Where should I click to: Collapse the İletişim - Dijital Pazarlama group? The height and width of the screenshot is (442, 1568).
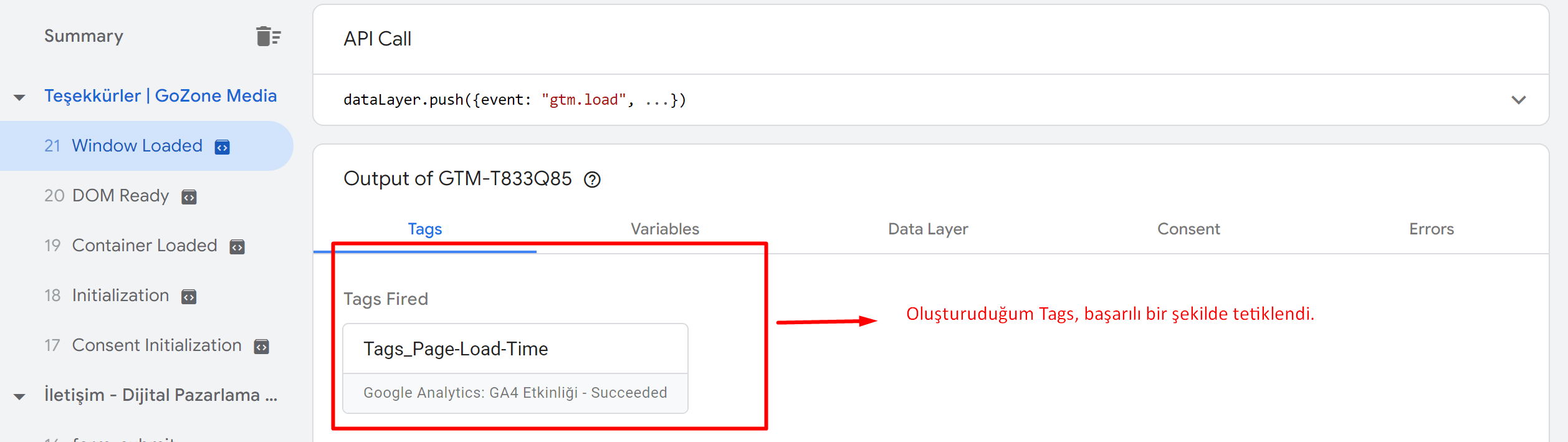pyautogui.click(x=19, y=396)
